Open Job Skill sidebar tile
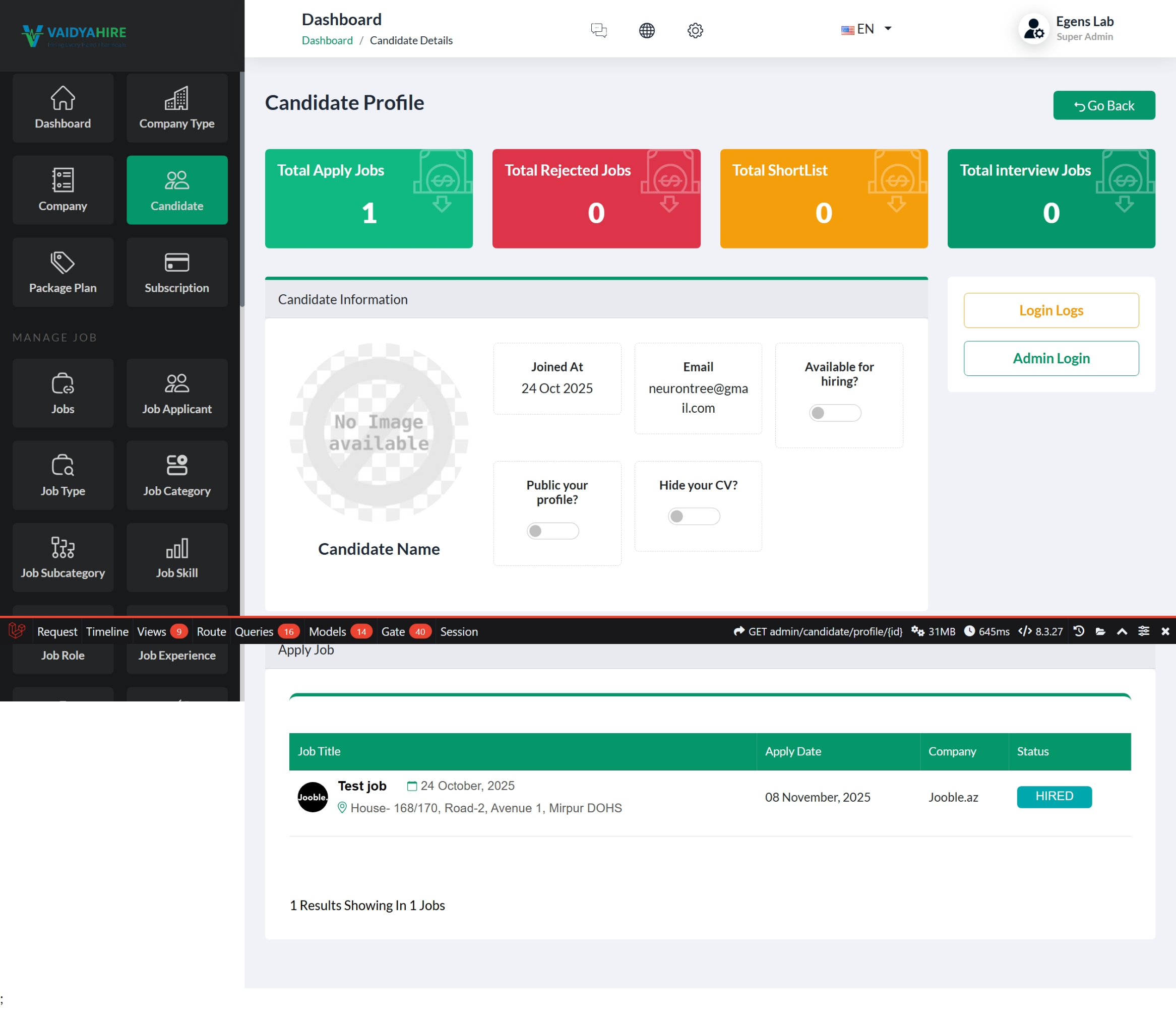The width and height of the screenshot is (1176, 1033). coord(176,557)
